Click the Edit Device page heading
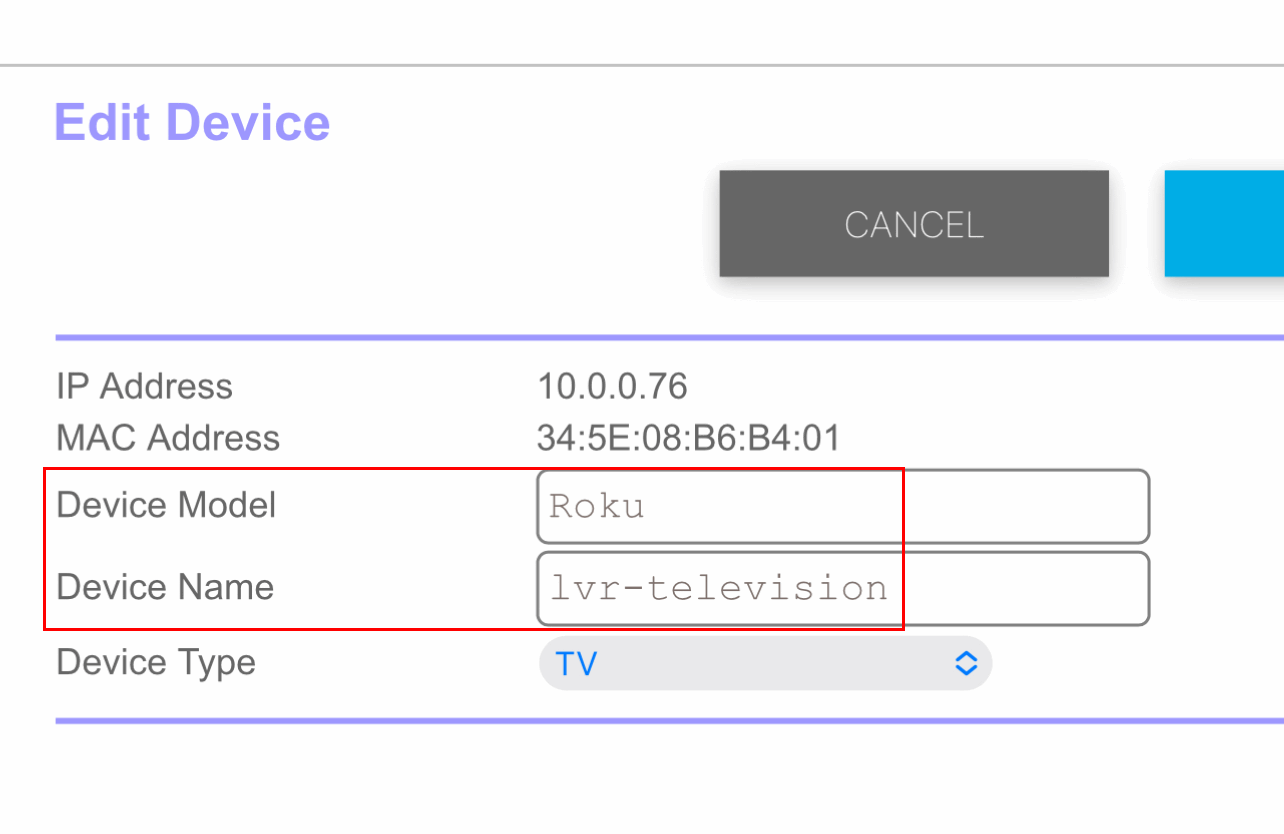 tap(192, 122)
